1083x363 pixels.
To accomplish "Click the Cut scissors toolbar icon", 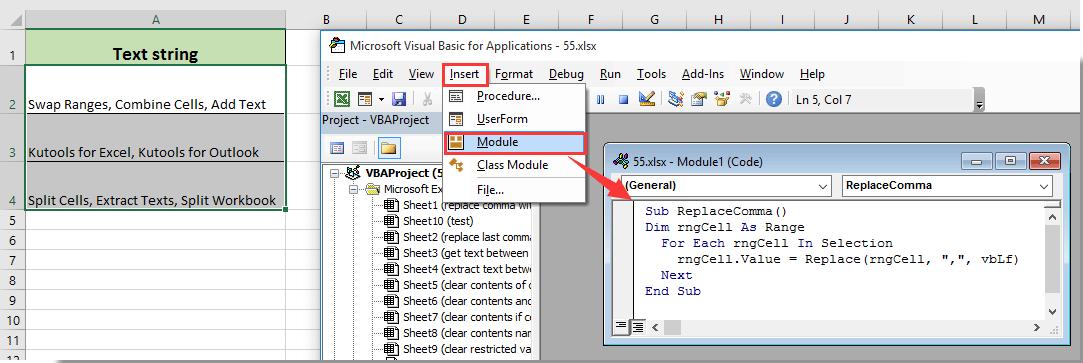I will [428, 99].
